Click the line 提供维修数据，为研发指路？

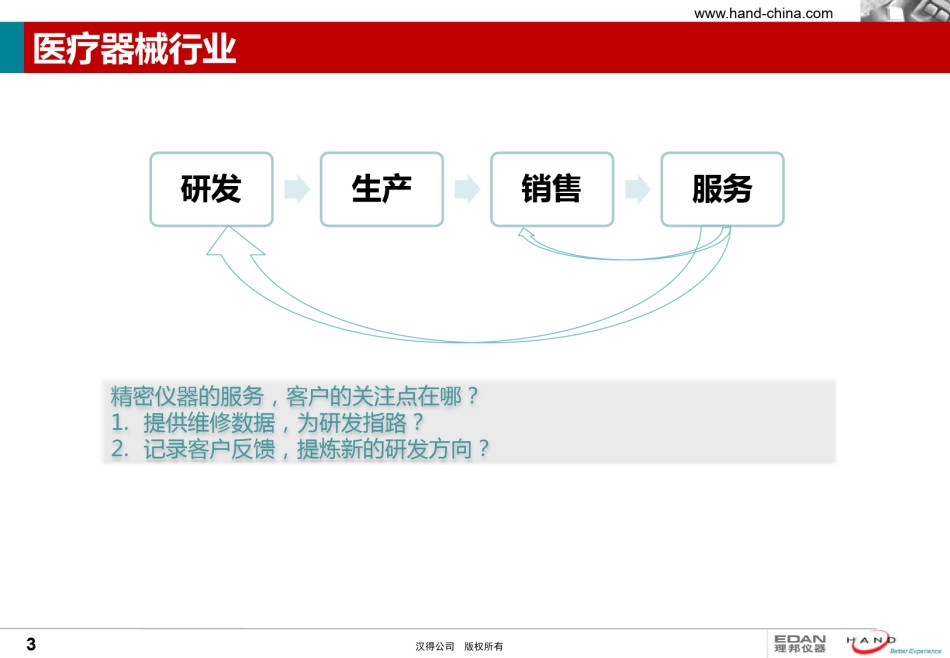pyautogui.click(x=283, y=422)
